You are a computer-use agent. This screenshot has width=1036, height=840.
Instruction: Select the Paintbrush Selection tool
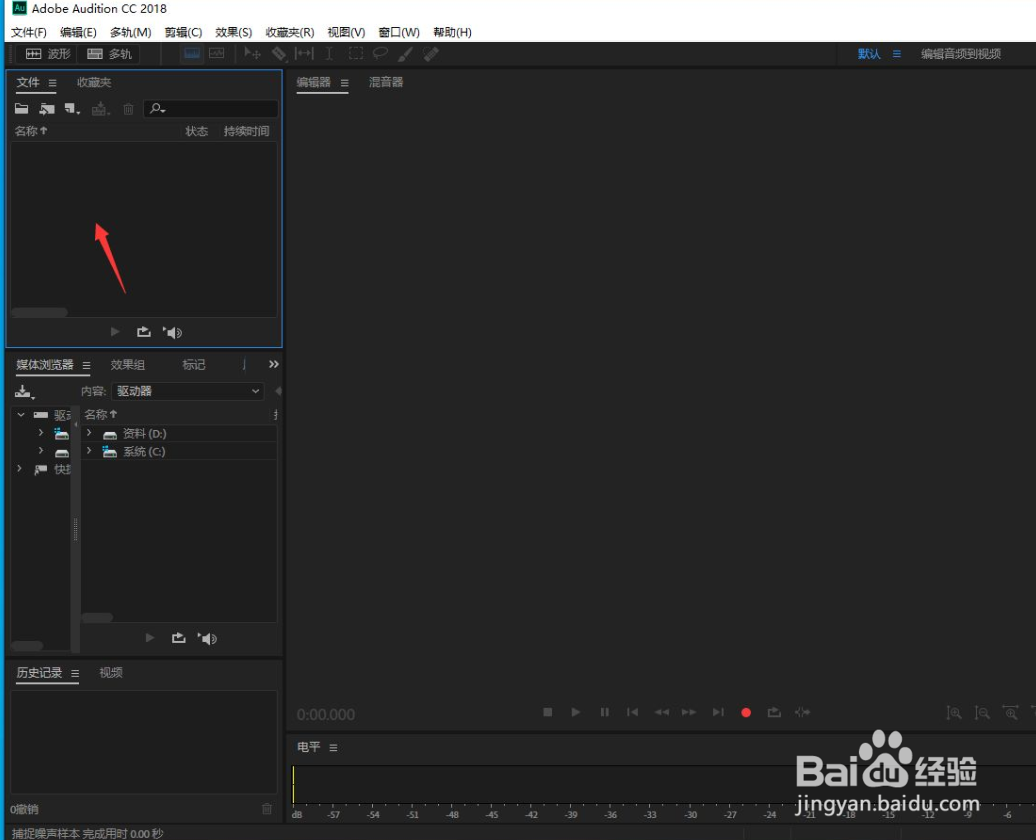pos(405,54)
